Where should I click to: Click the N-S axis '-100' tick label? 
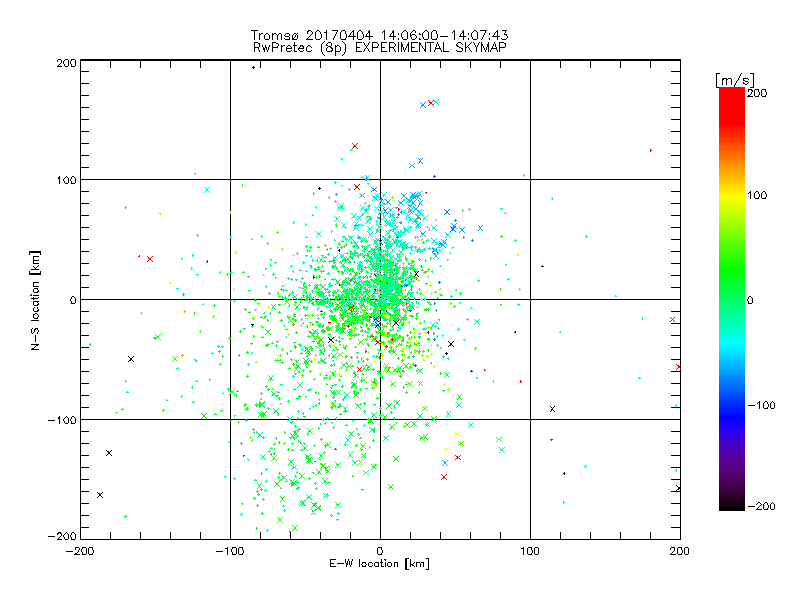[62, 420]
